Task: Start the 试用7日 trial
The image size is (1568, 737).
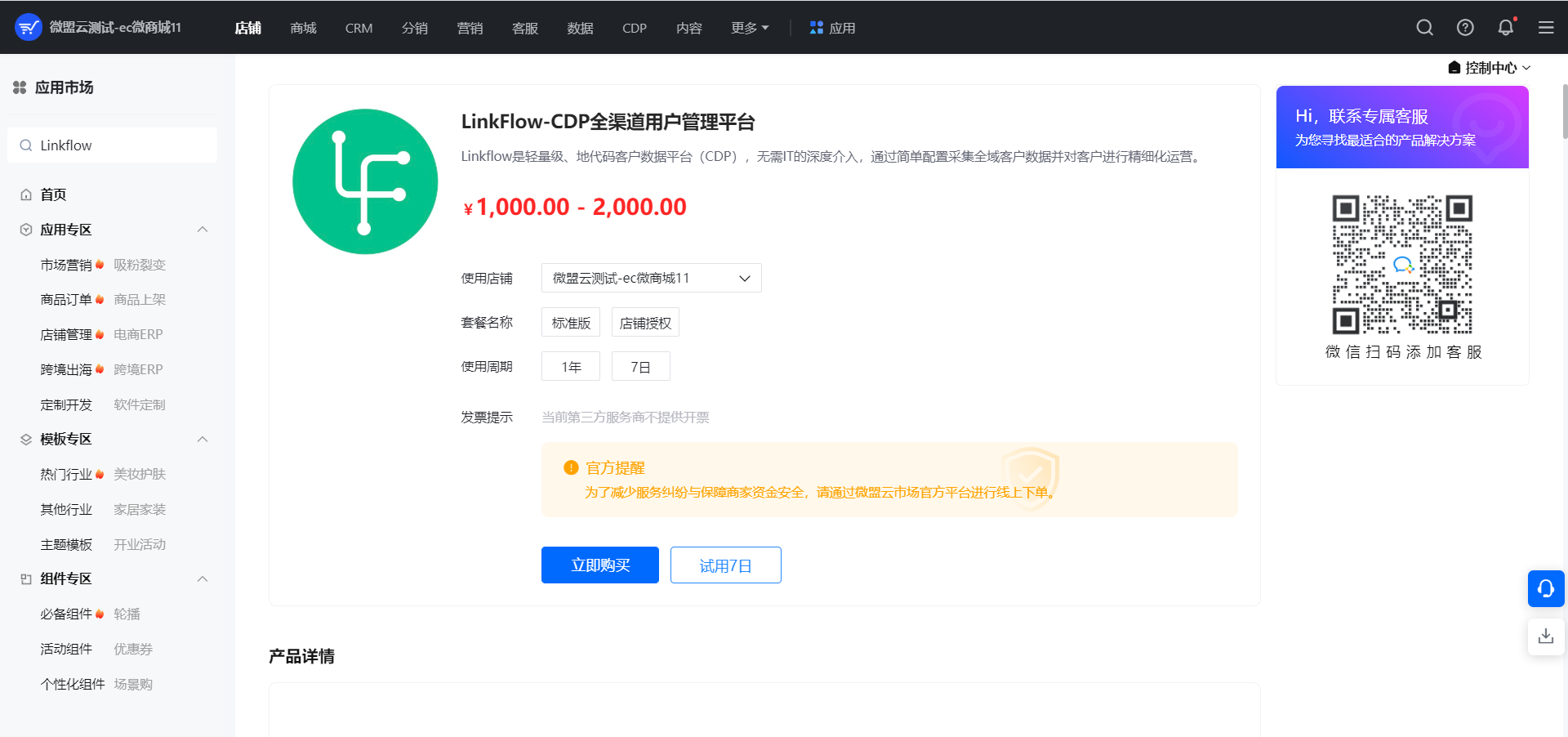Action: [x=725, y=565]
